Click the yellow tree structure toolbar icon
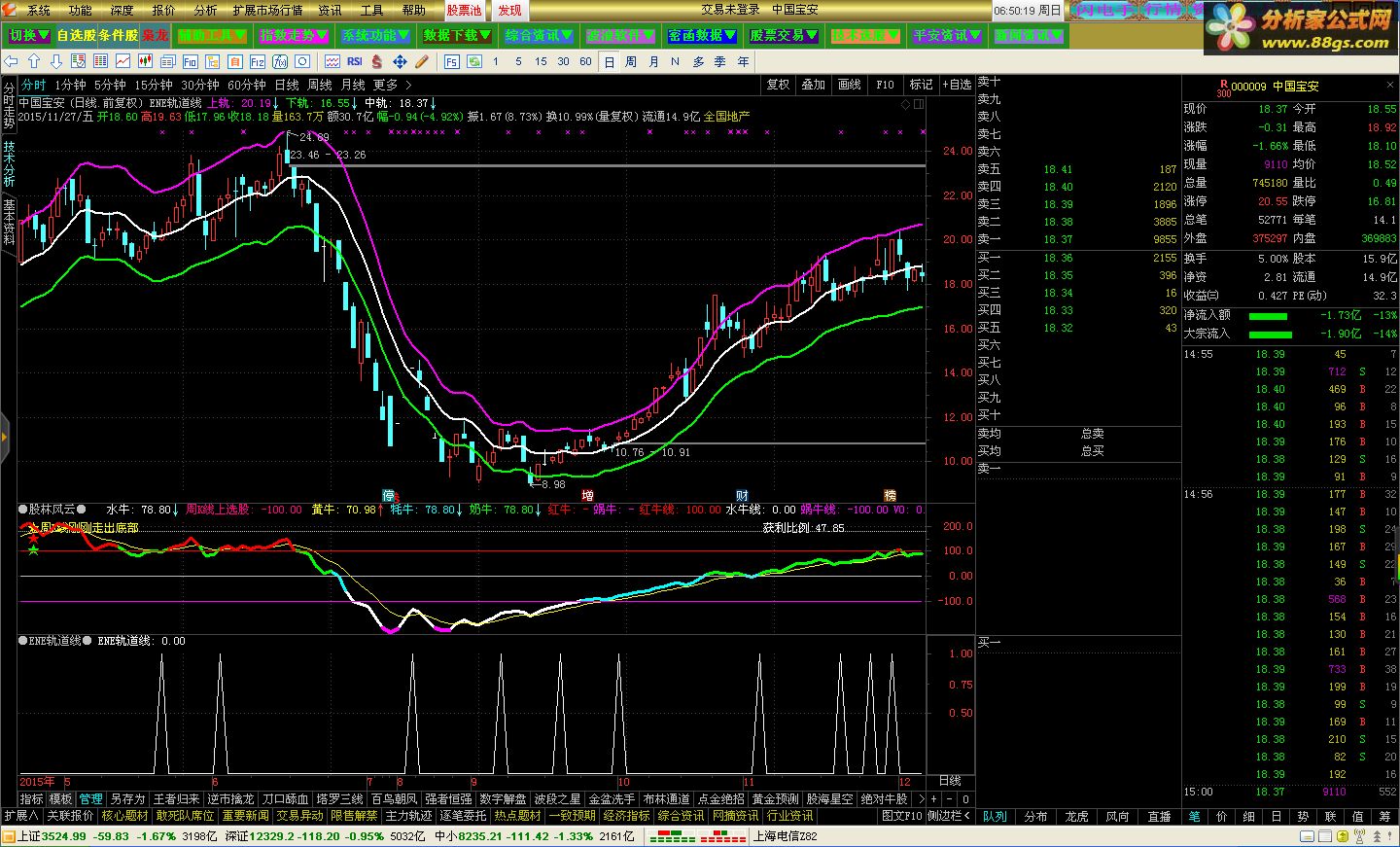The image size is (1400, 847). coord(212,61)
